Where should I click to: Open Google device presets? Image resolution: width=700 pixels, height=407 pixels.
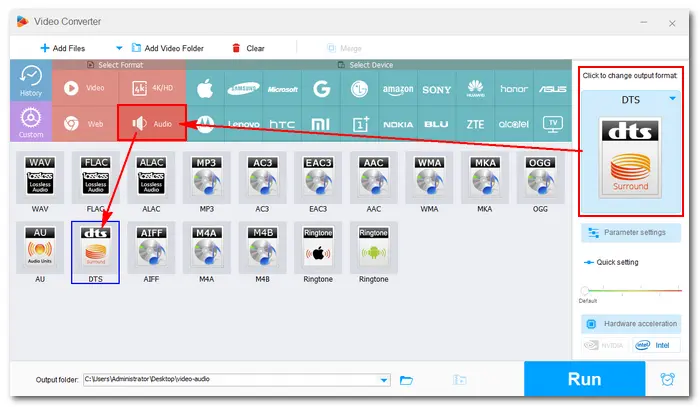point(321,88)
